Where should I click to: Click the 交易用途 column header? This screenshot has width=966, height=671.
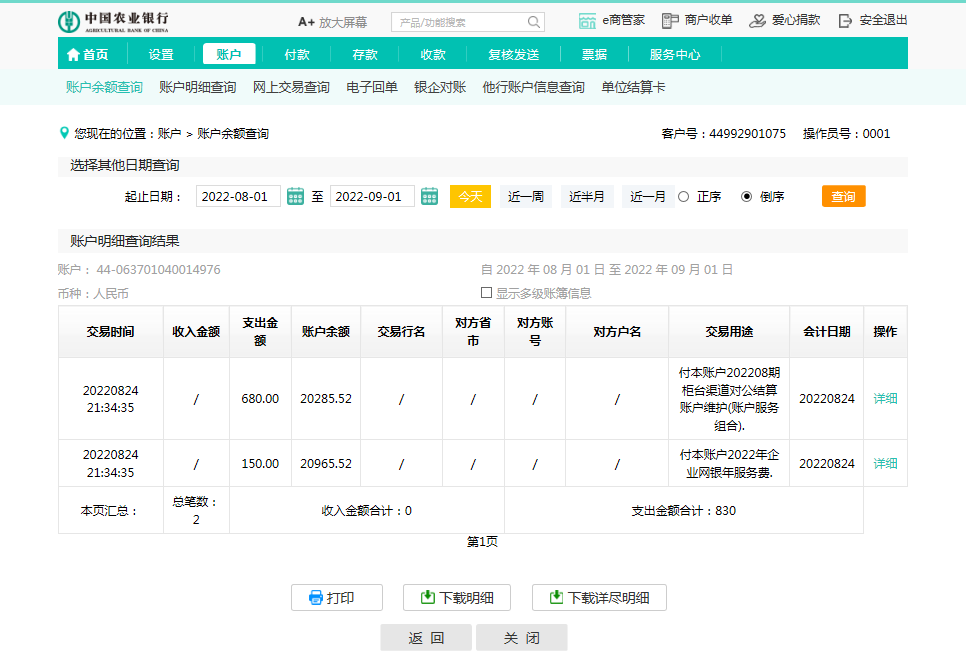(x=729, y=331)
